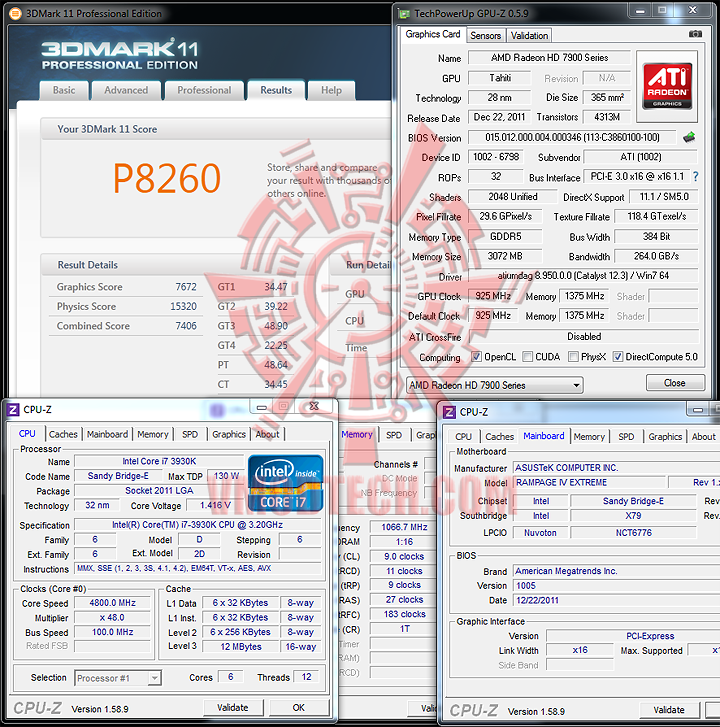
Task: Click the right CPU-Z window title icon
Action: coord(449,412)
